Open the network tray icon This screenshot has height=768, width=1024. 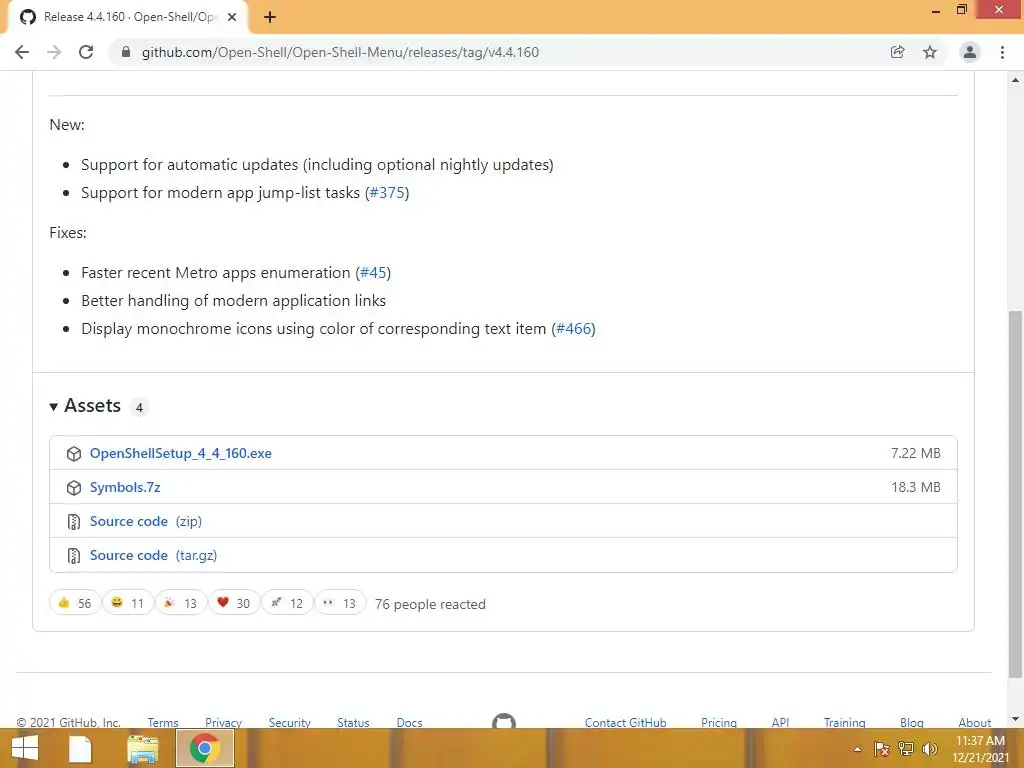(906, 749)
